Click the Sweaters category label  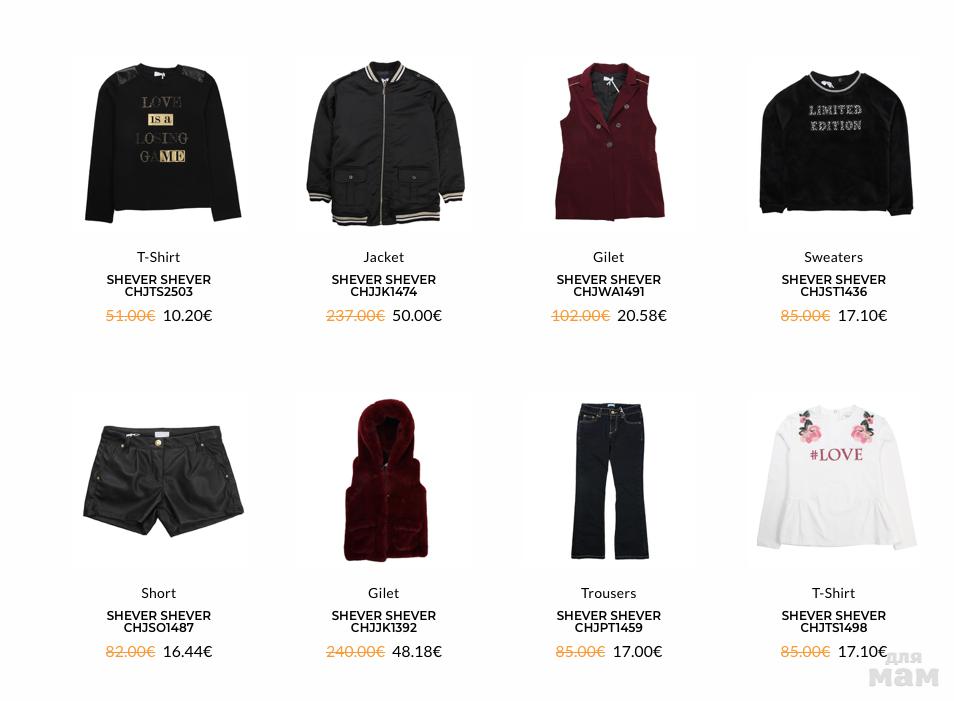834,257
